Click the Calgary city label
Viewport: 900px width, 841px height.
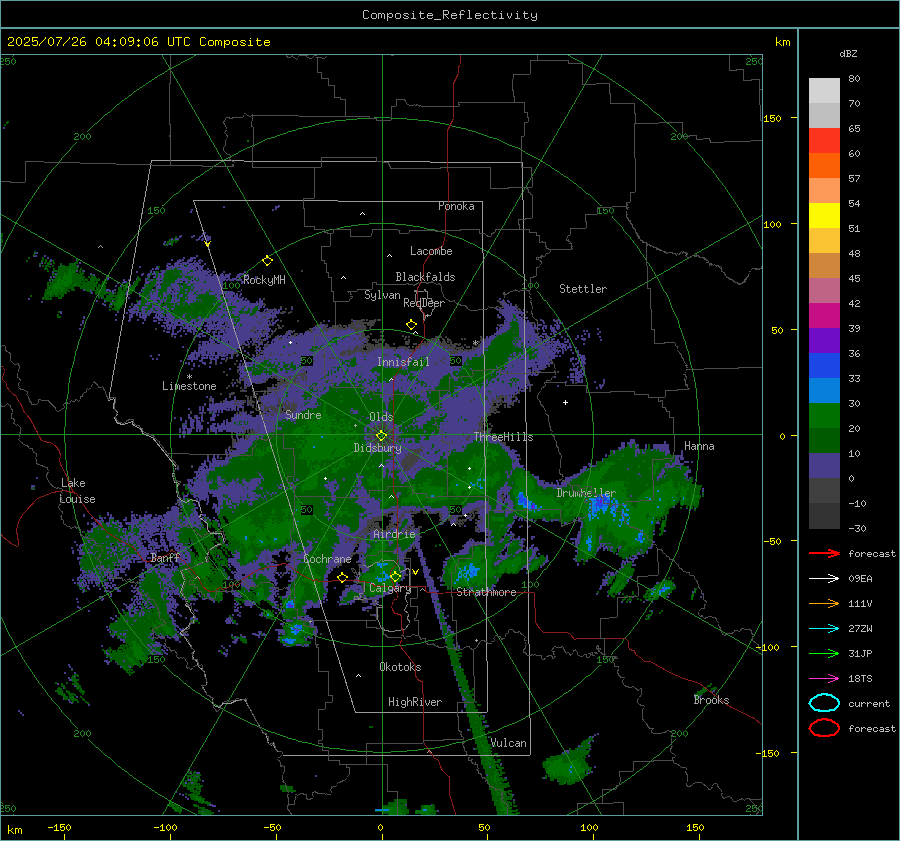(x=390, y=588)
